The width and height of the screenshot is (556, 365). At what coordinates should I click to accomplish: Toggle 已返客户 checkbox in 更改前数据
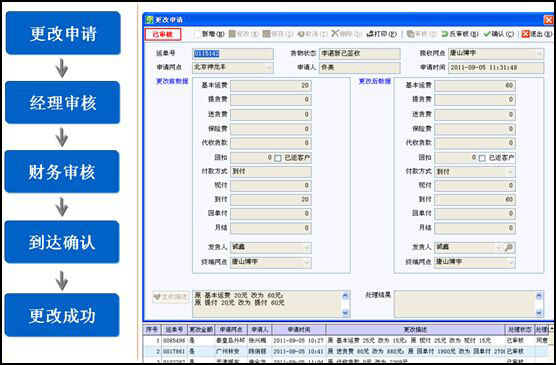tap(278, 158)
